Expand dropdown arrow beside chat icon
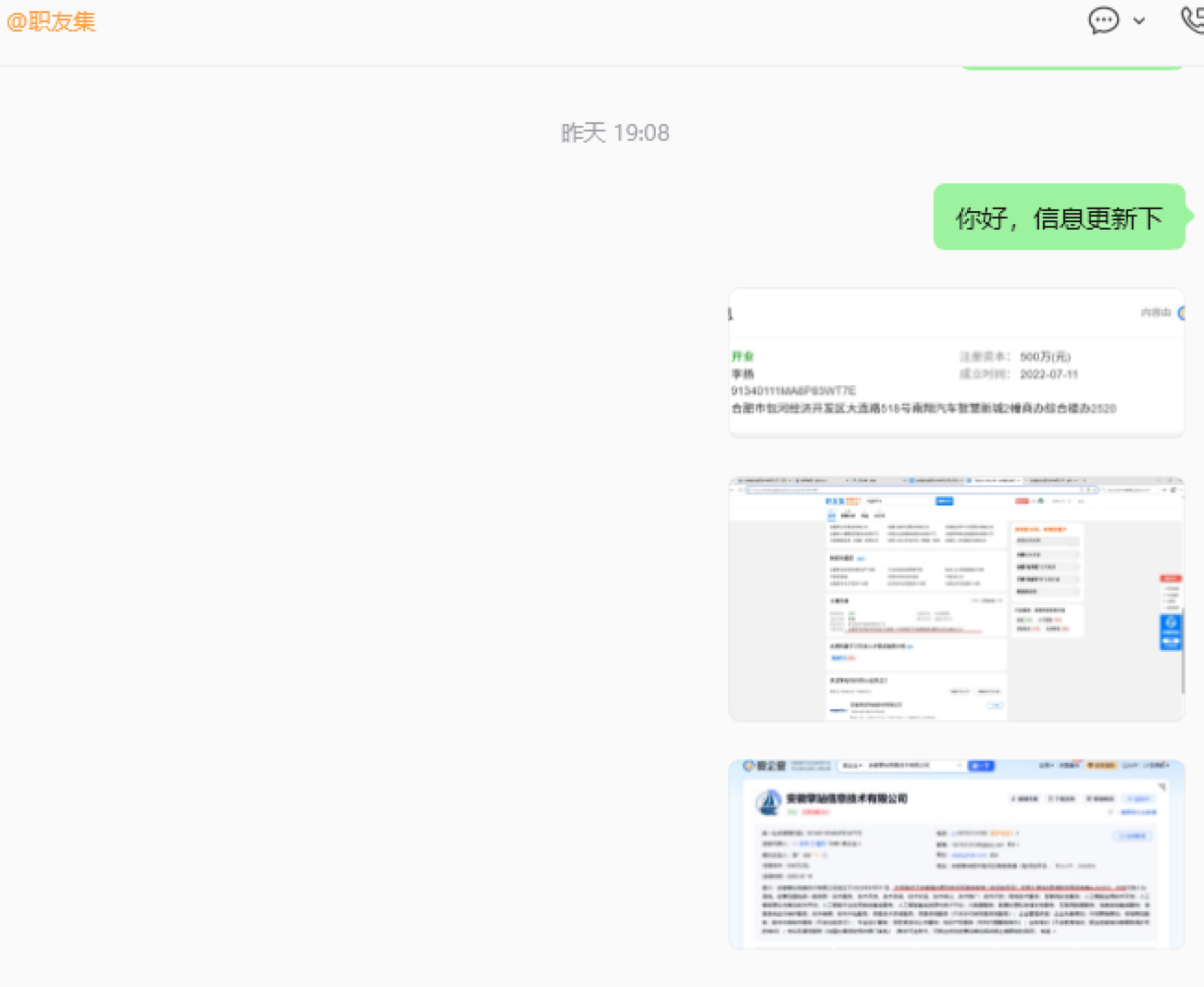 [x=1139, y=21]
